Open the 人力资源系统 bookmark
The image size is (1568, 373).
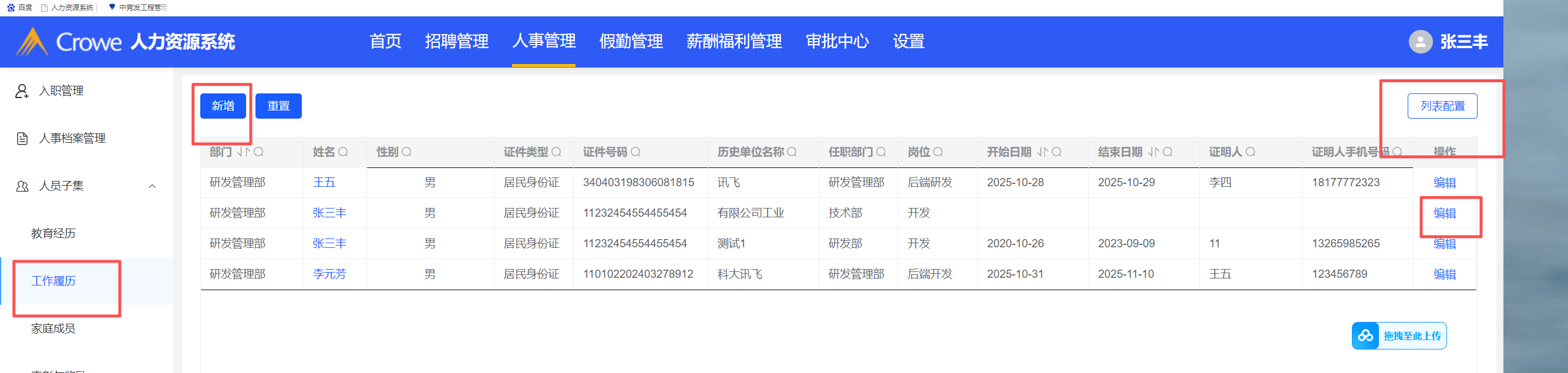point(67,7)
